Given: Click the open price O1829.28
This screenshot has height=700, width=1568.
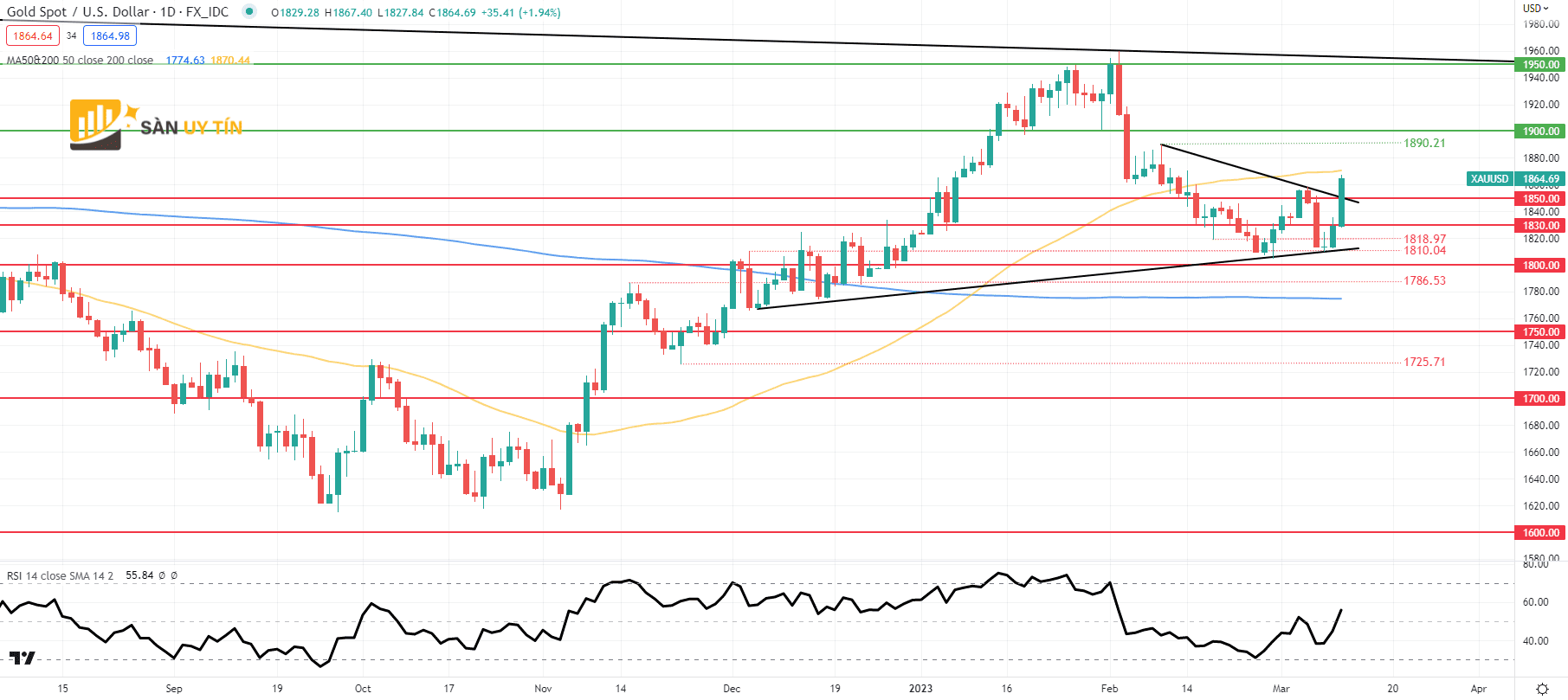Looking at the screenshot, I should point(295,13).
